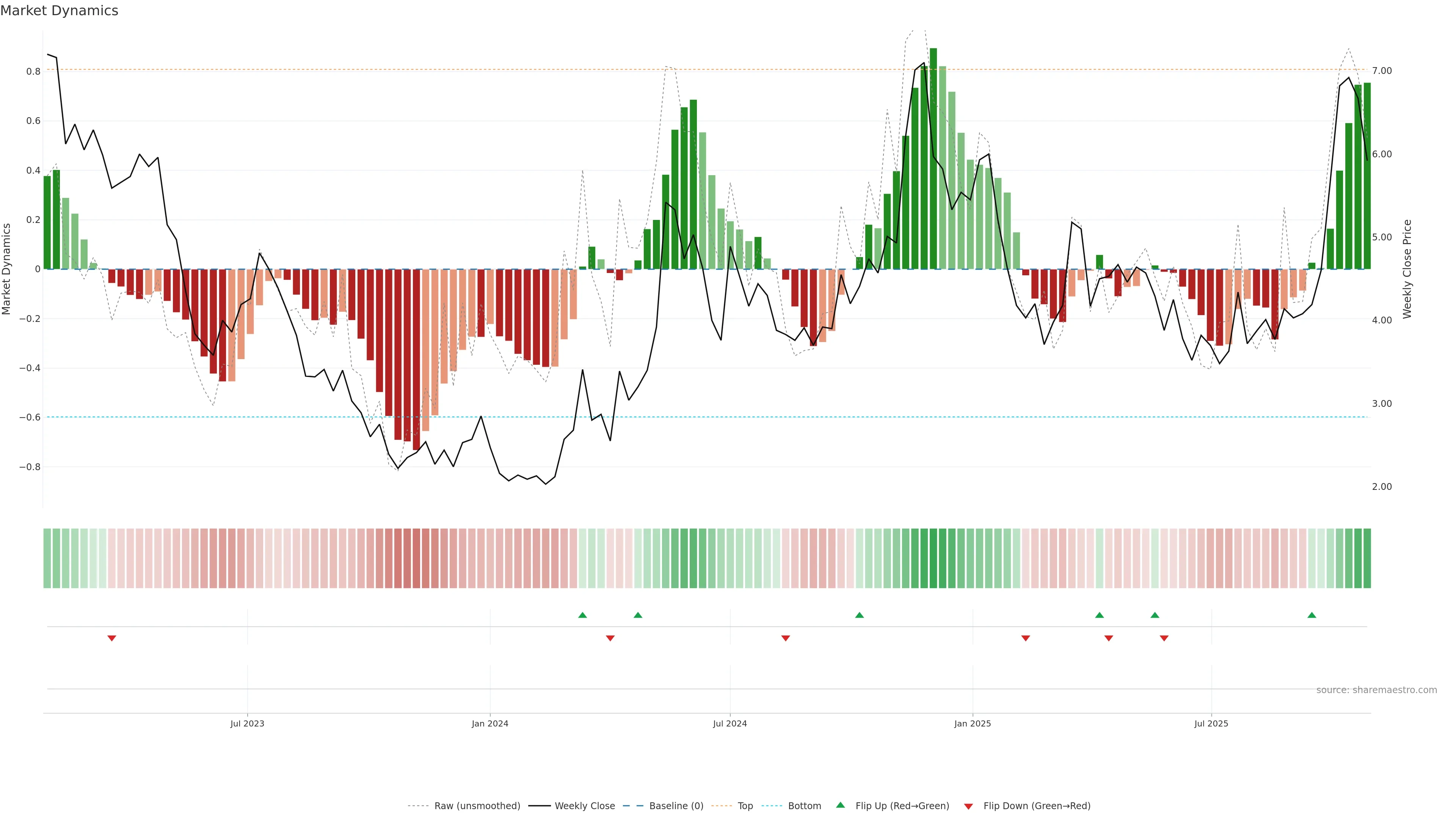Select the Jan 2024 x-axis label

click(x=490, y=723)
